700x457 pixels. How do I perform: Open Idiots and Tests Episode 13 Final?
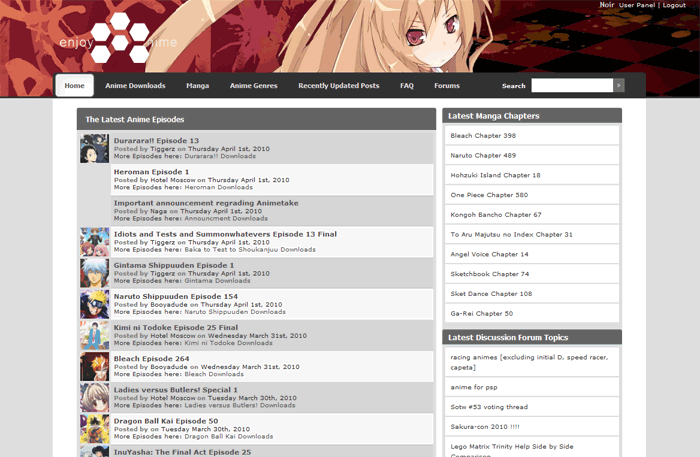click(x=225, y=234)
